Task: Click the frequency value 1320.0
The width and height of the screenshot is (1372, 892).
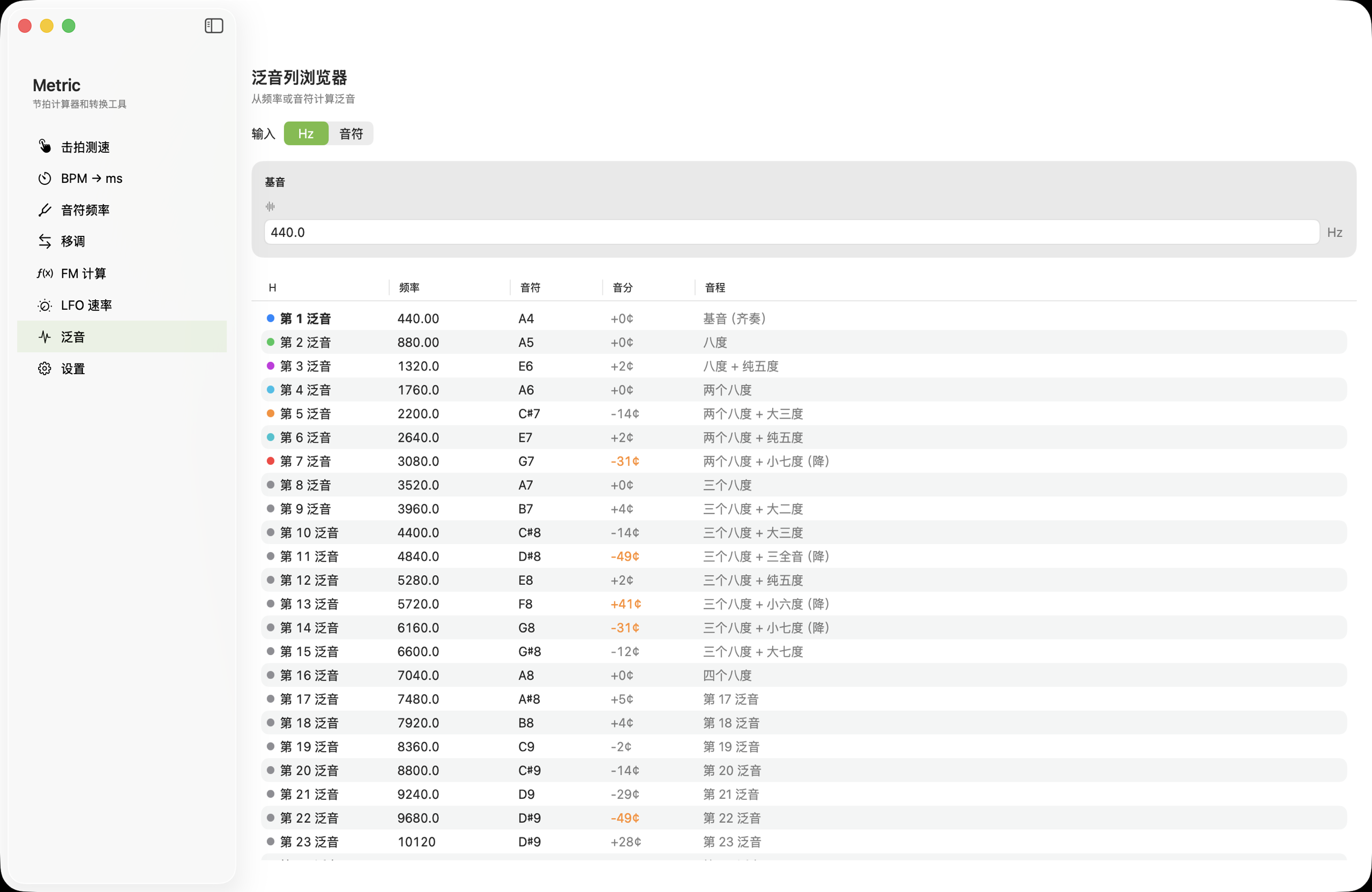Action: [418, 366]
